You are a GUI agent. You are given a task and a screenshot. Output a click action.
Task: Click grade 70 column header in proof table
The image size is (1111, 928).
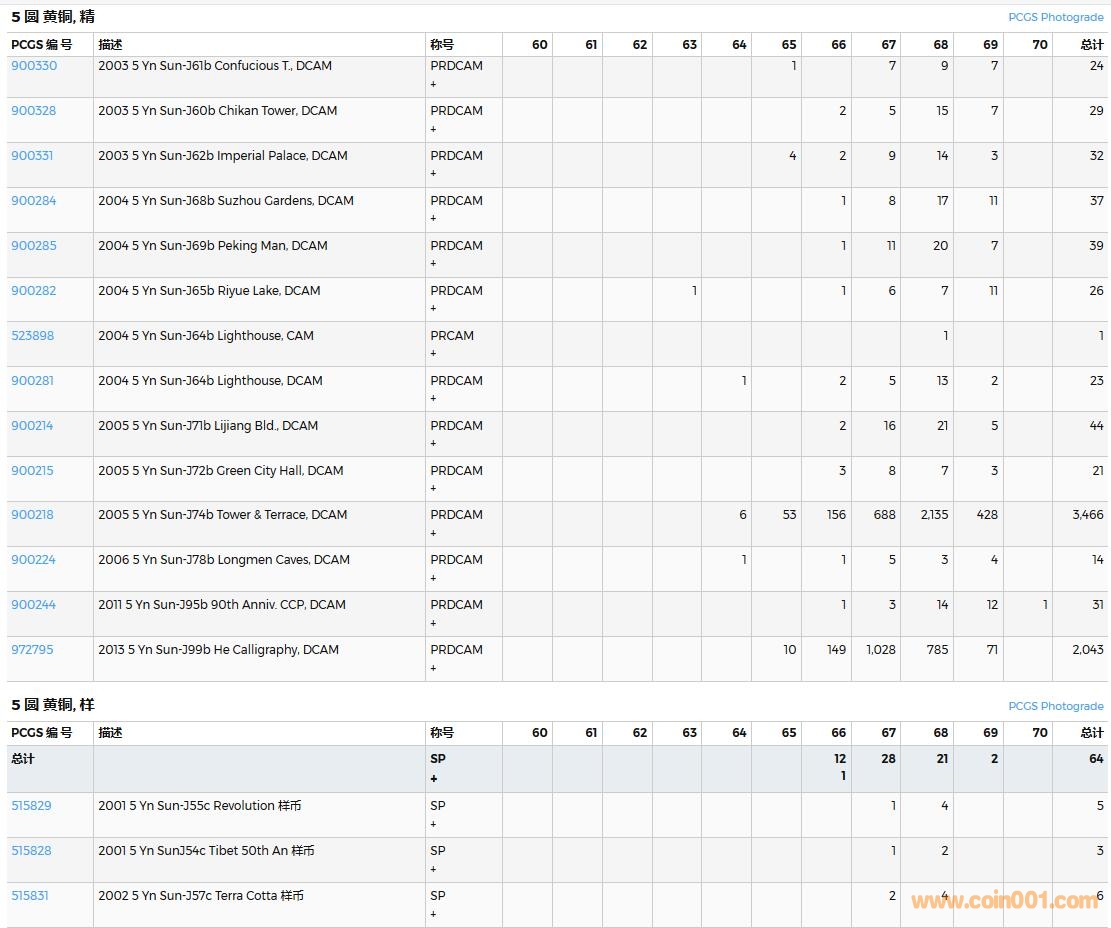[x=1039, y=45]
